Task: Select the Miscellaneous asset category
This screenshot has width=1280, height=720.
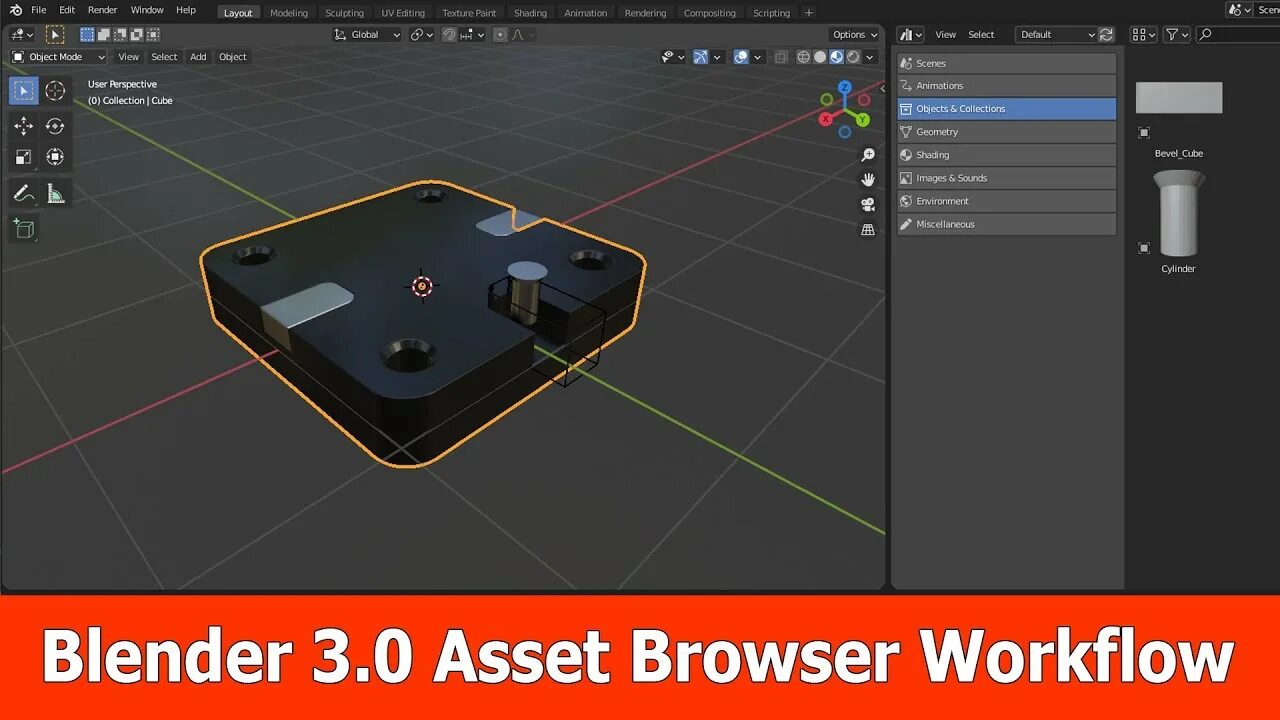Action: [x=1006, y=224]
